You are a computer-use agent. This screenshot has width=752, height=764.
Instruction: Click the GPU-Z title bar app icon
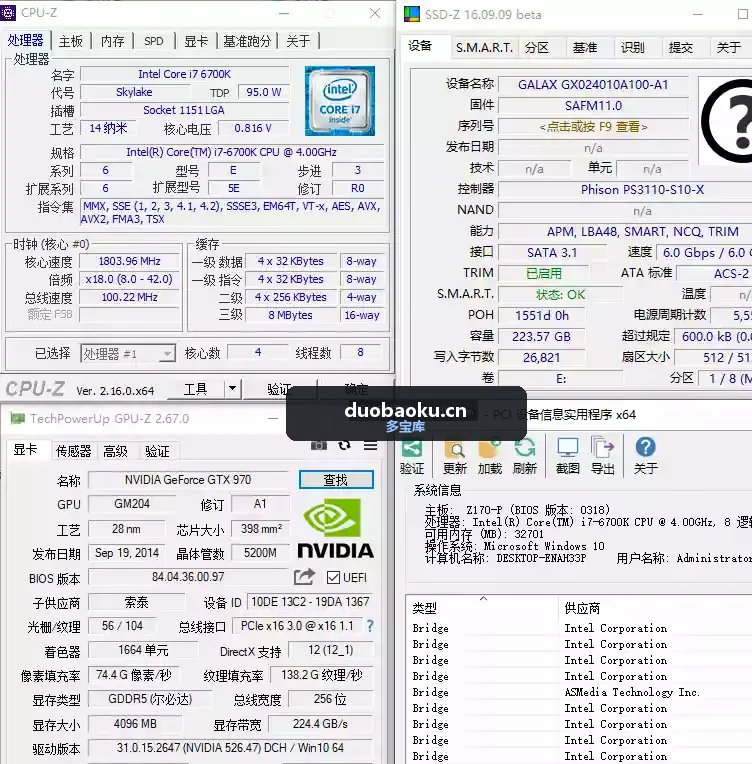click(18, 419)
